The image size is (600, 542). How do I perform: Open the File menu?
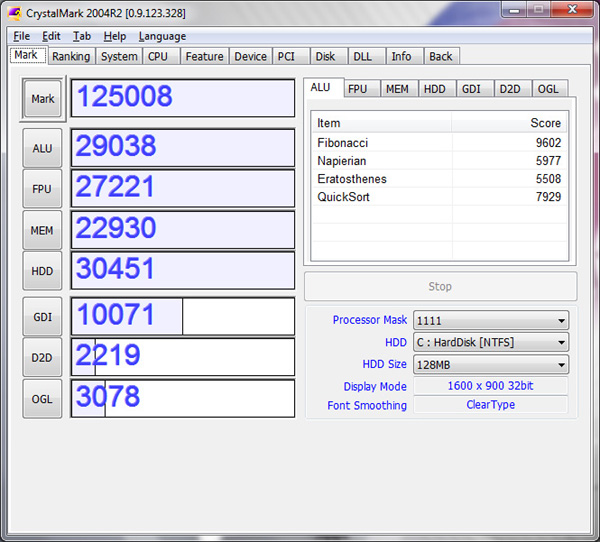click(21, 36)
